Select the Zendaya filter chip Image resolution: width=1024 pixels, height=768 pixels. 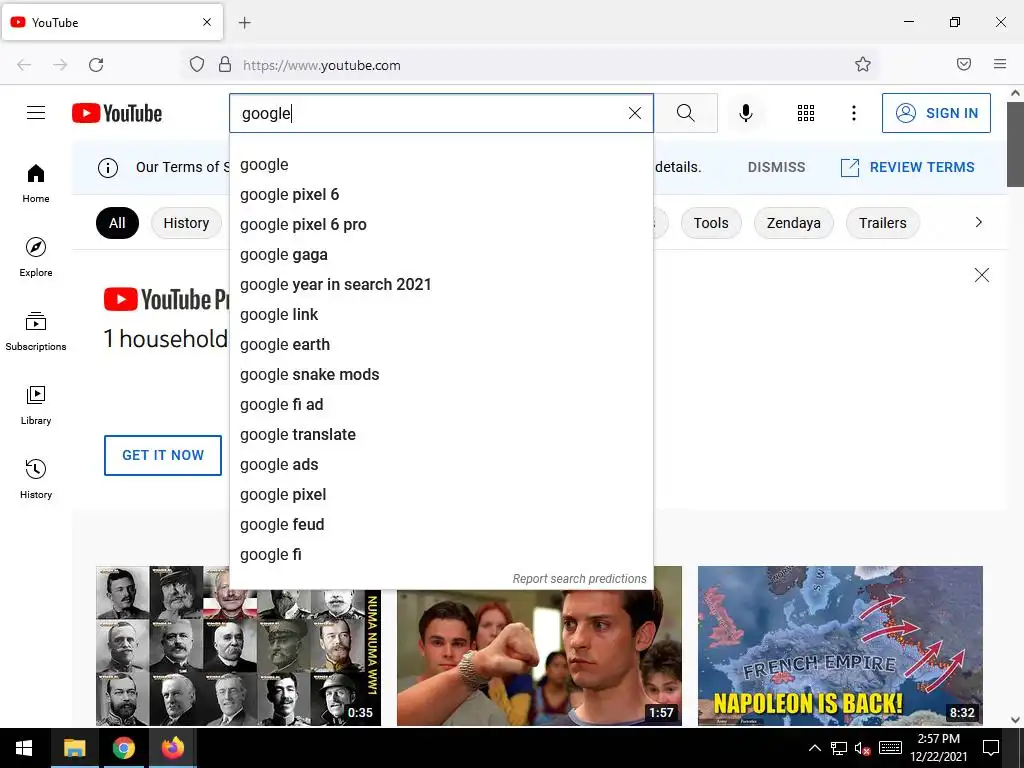pos(793,223)
